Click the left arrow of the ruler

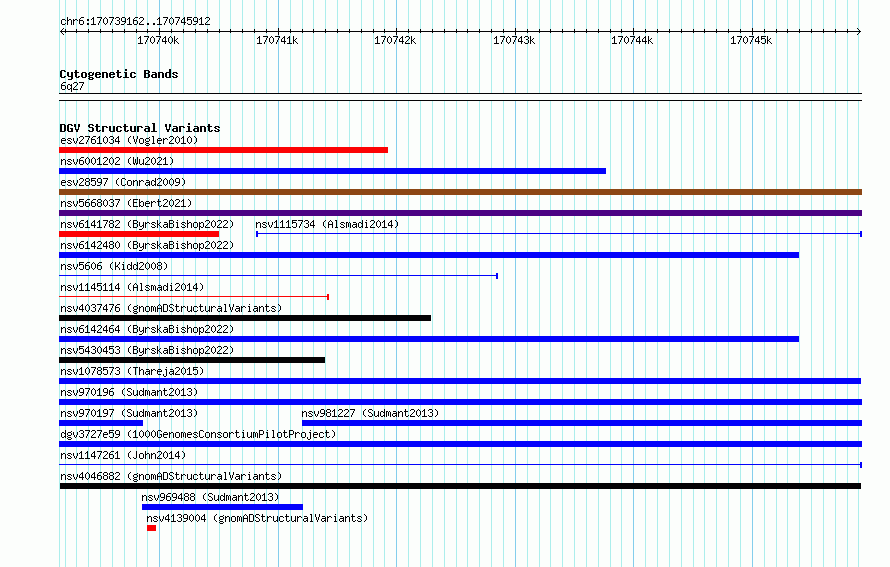pyautogui.click(x=62, y=31)
